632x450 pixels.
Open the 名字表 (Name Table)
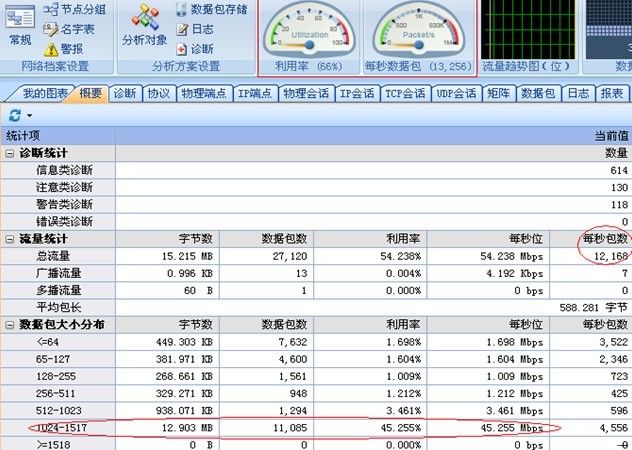coord(70,29)
